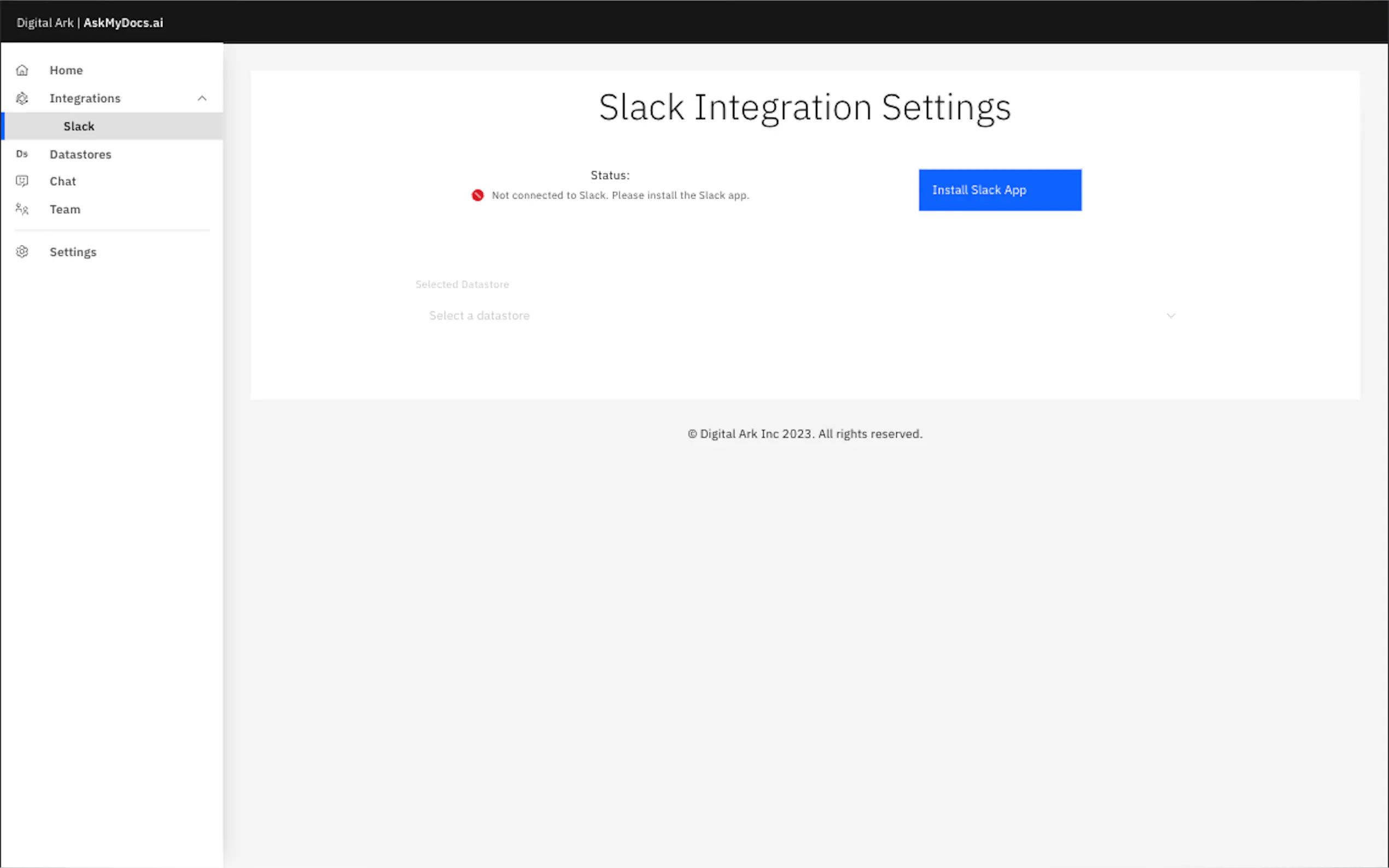This screenshot has width=1389, height=868.
Task: Click the Chat bubble icon
Action: coord(22,181)
